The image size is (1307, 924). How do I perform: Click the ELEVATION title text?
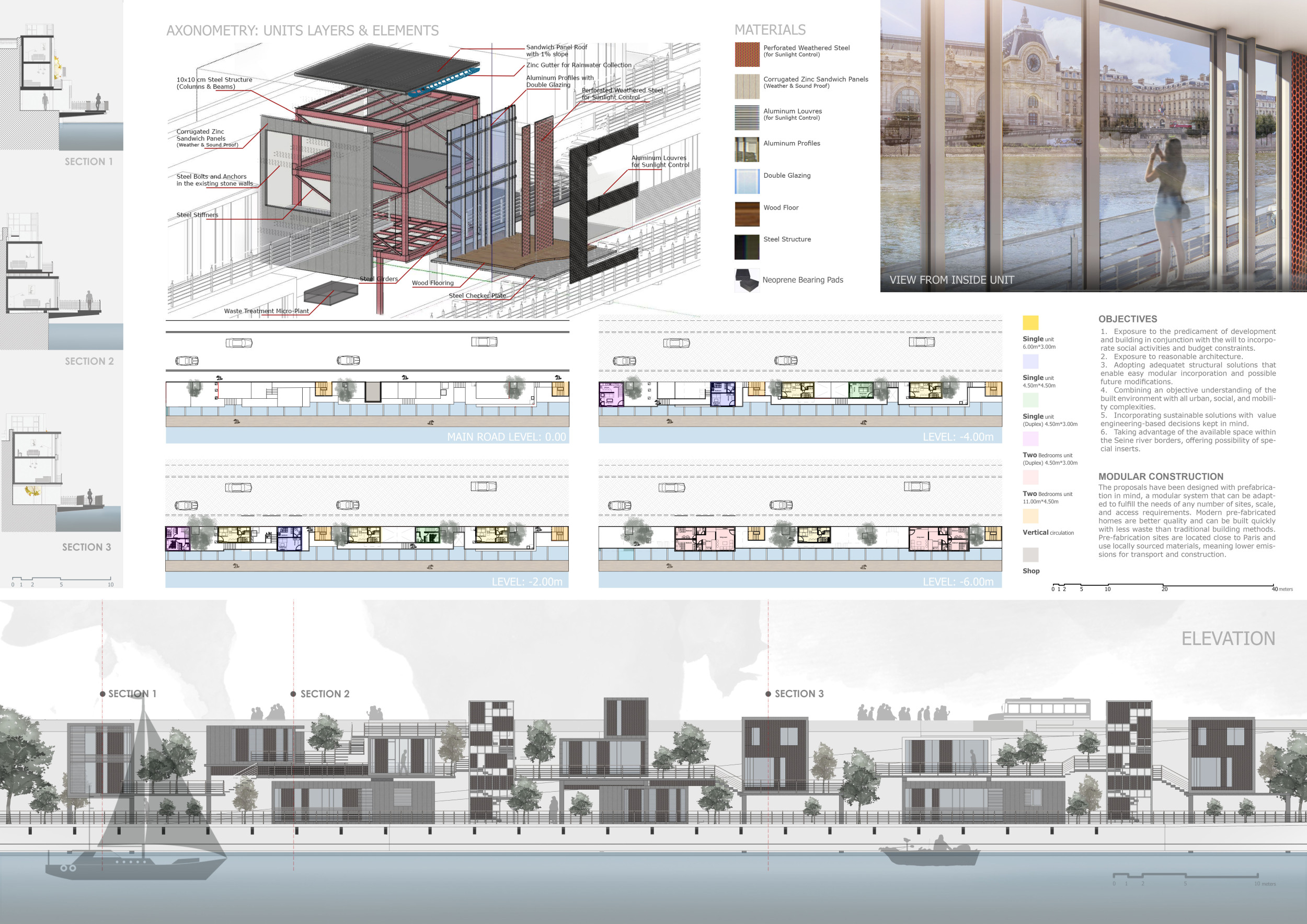[1228, 638]
